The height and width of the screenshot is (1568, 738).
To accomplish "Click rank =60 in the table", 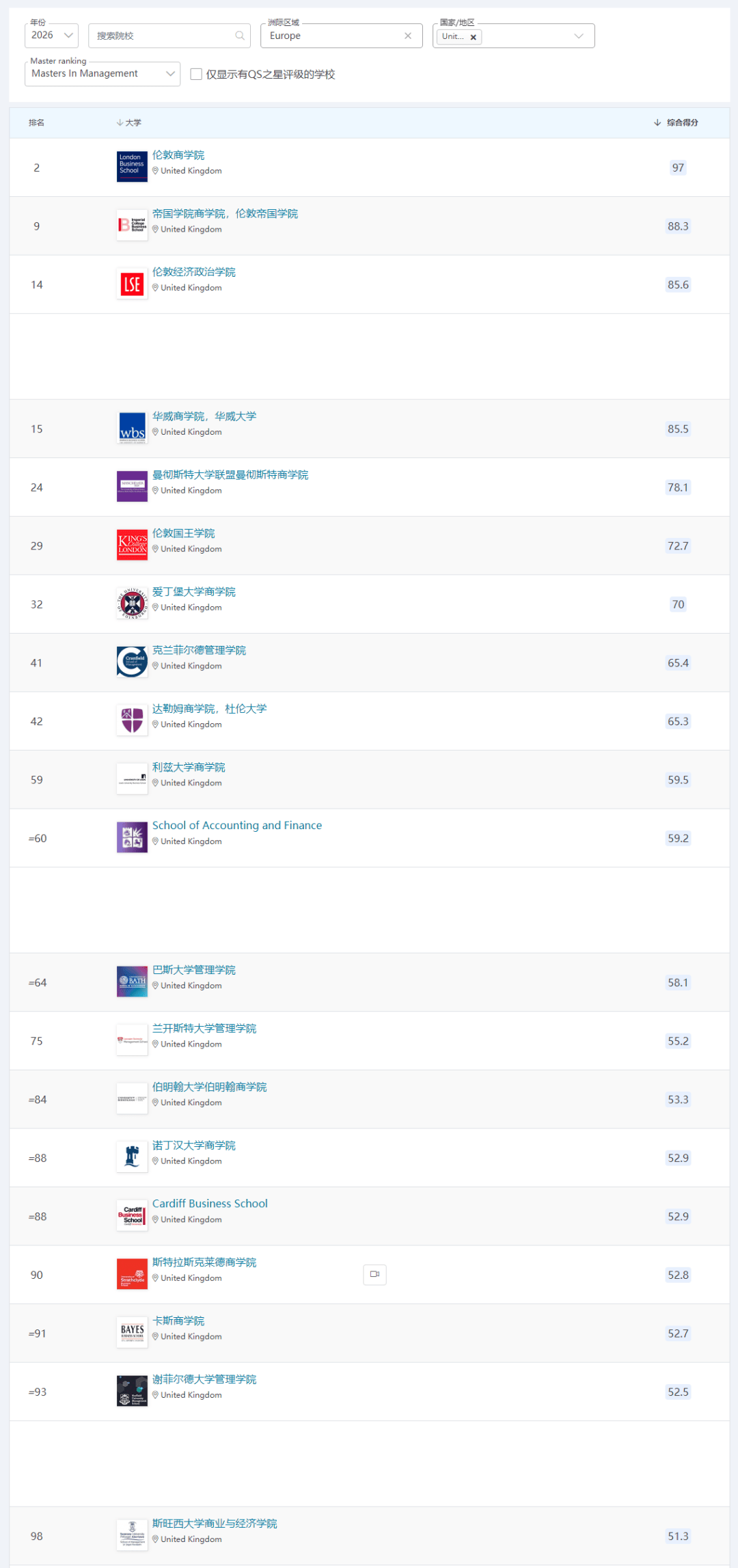I will click(38, 838).
